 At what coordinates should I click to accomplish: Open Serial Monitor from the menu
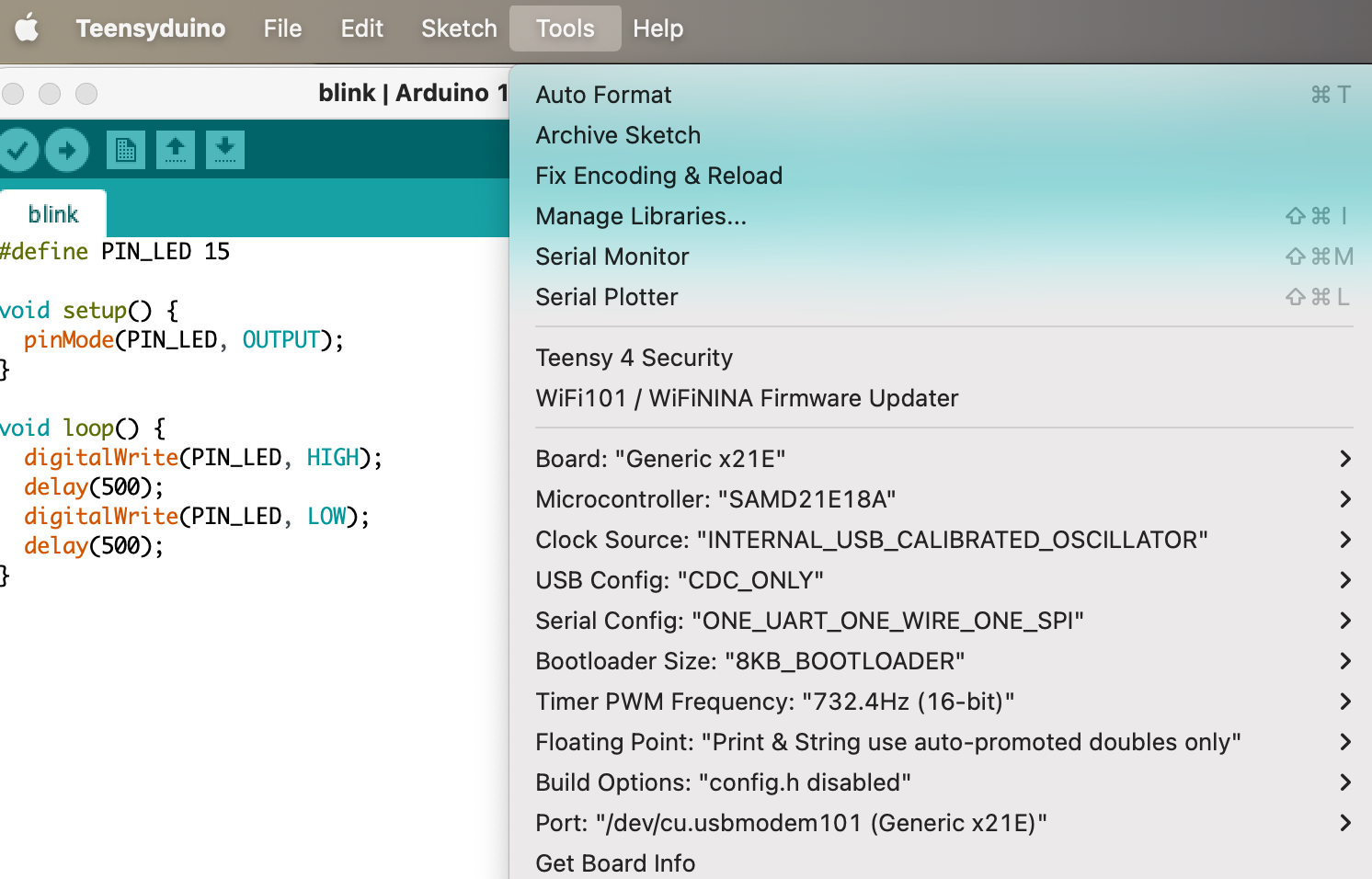click(x=612, y=257)
